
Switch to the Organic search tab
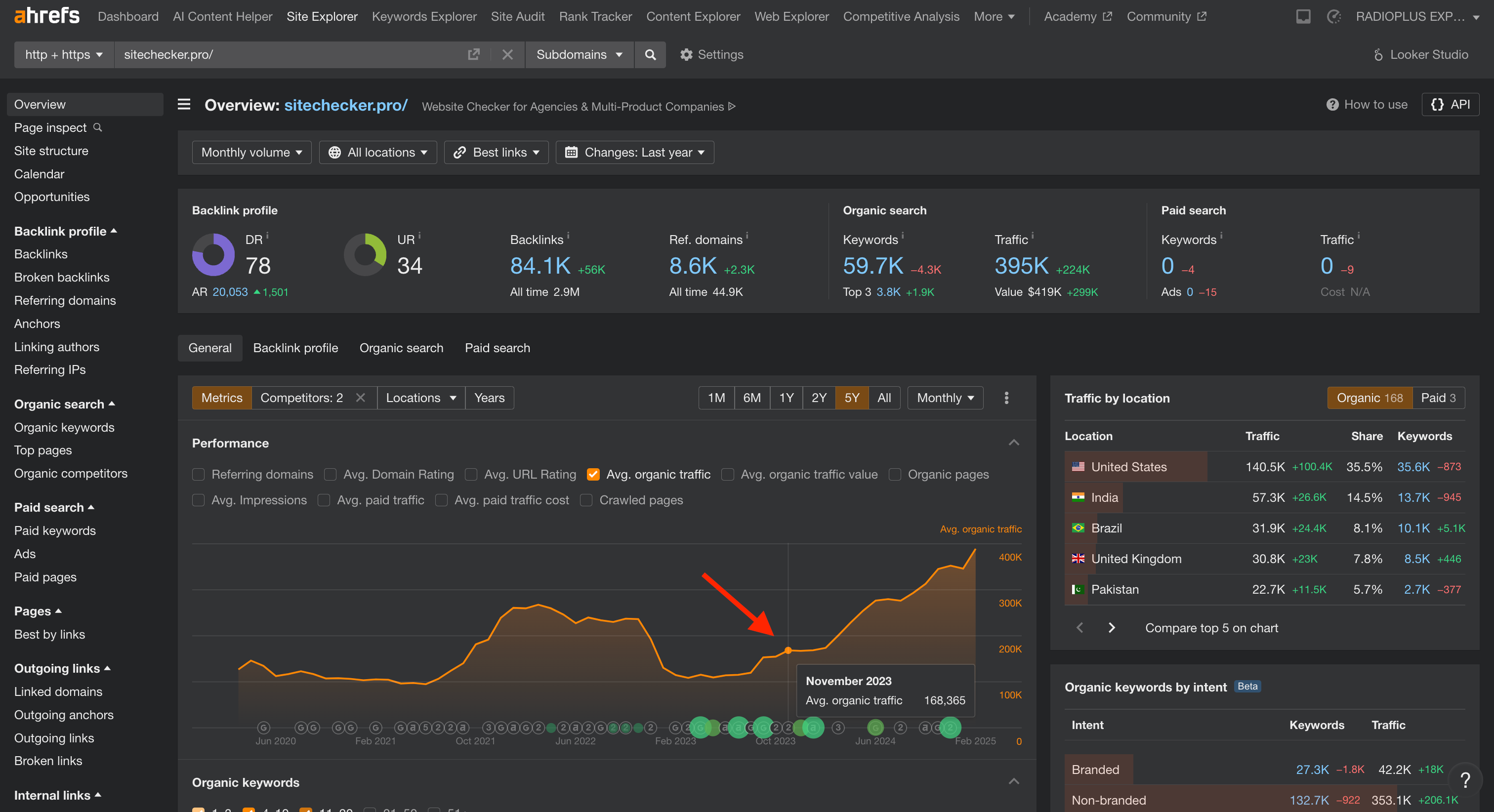pyautogui.click(x=401, y=347)
